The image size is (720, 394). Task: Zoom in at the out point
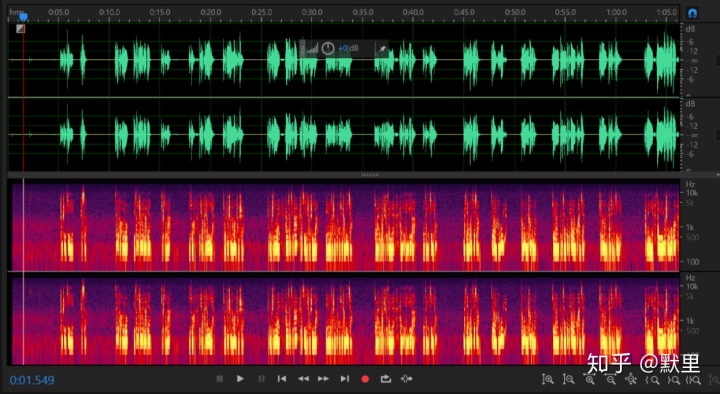coord(674,380)
